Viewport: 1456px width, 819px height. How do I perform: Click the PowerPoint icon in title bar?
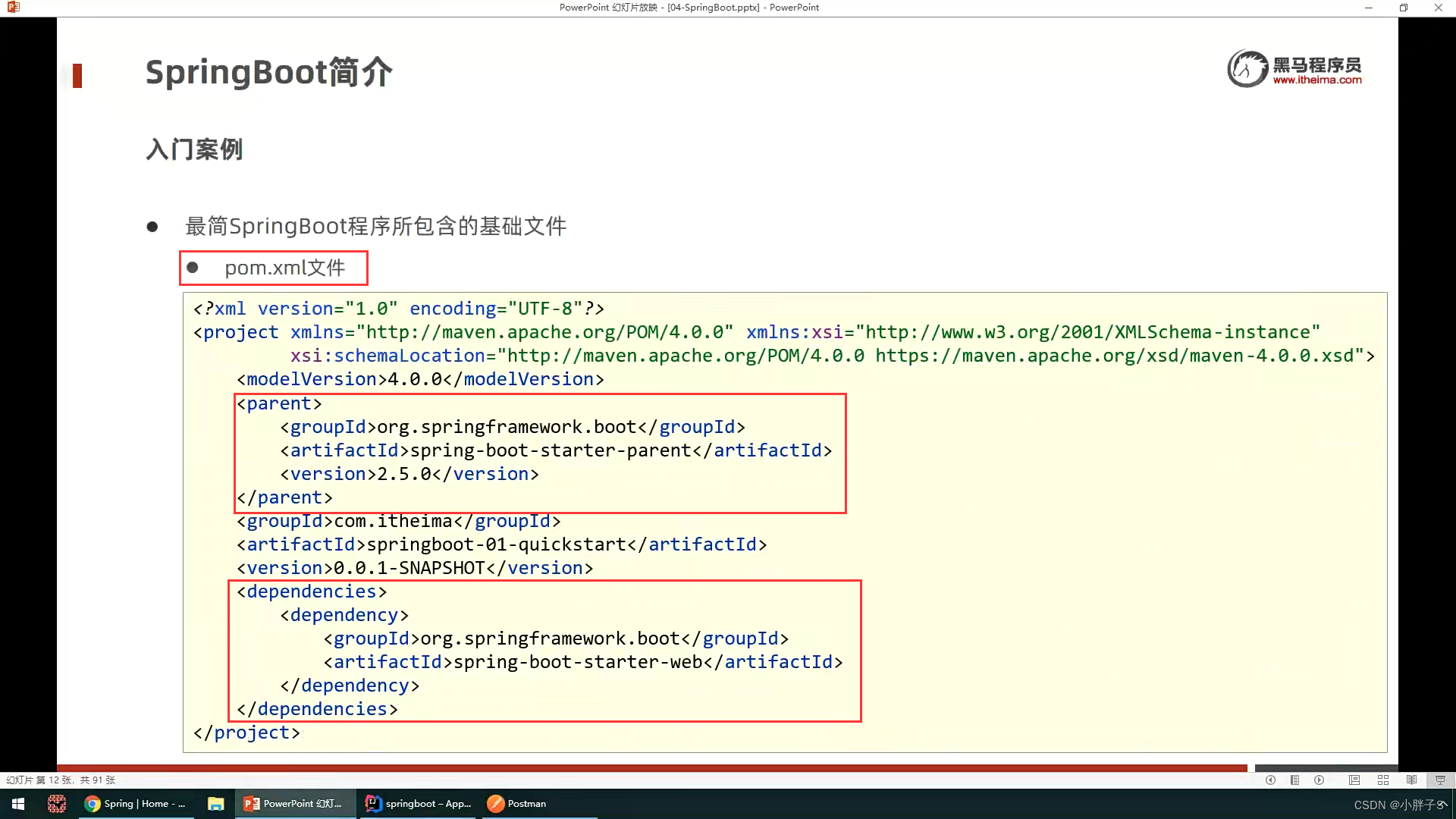tap(13, 8)
